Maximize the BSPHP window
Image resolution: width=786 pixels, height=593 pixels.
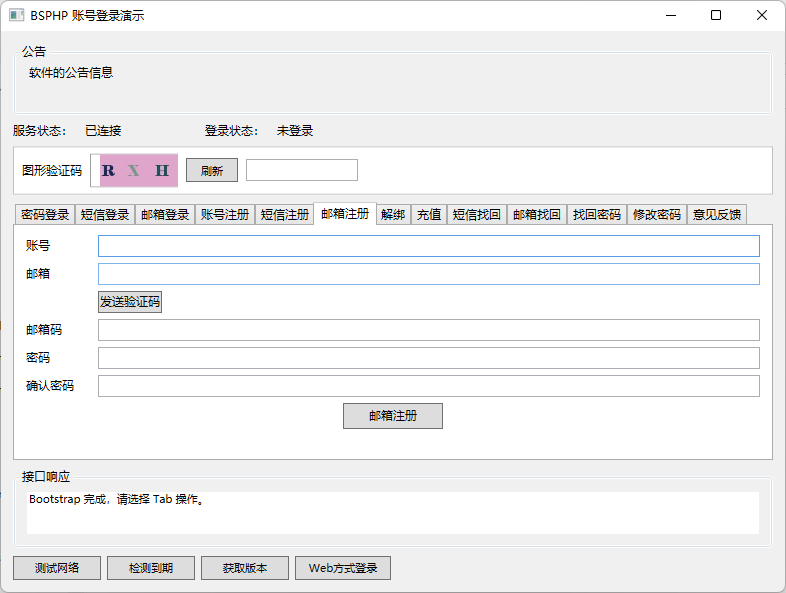716,16
